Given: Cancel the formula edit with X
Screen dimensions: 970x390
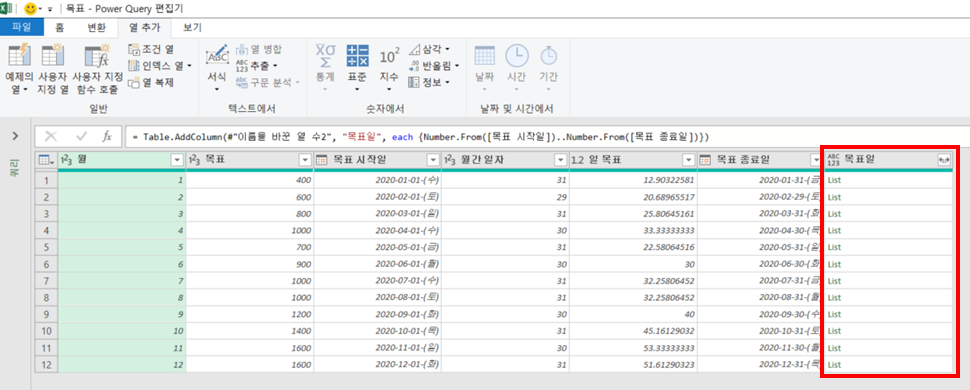Looking at the screenshot, I should [x=51, y=136].
